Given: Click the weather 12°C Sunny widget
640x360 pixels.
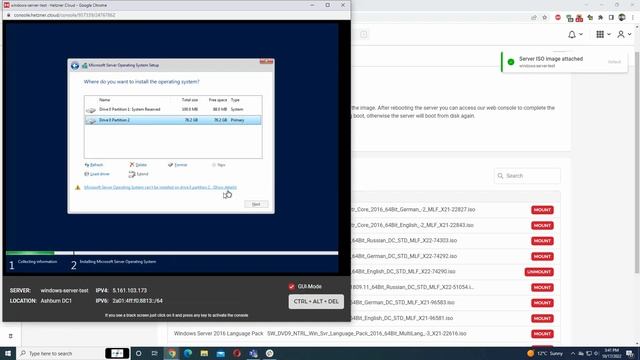Looking at the screenshot, I should pos(545,353).
